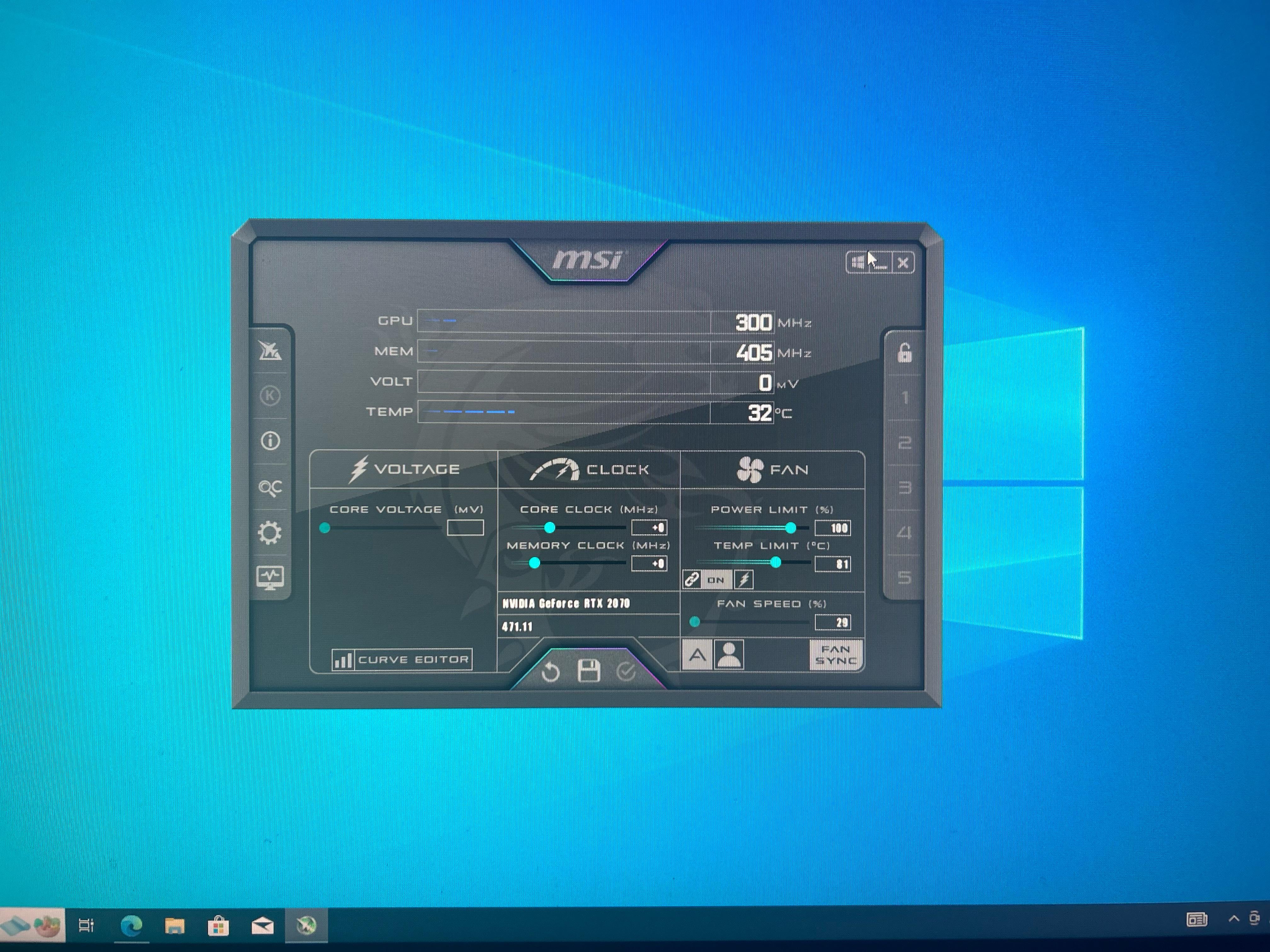Enable auto fan speed A button
1270x952 pixels.
(697, 655)
